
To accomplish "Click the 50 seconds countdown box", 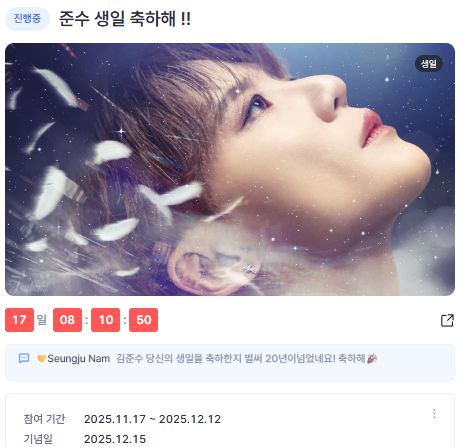I will point(144,320).
